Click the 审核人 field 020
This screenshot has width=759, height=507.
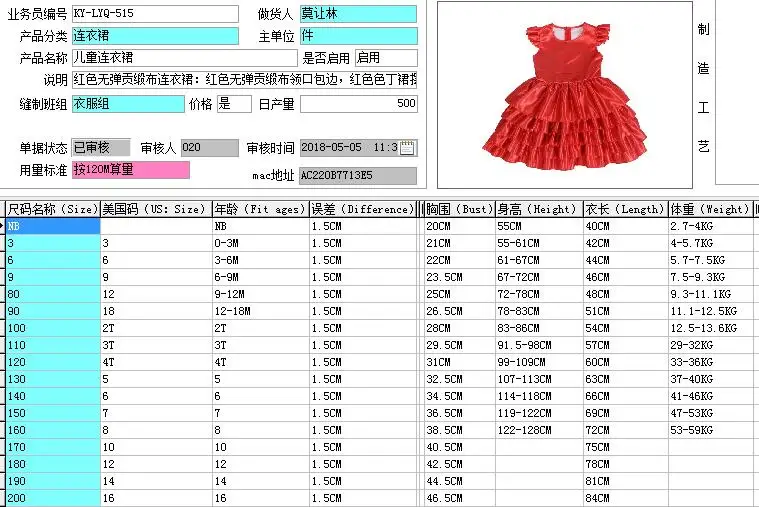pos(210,148)
